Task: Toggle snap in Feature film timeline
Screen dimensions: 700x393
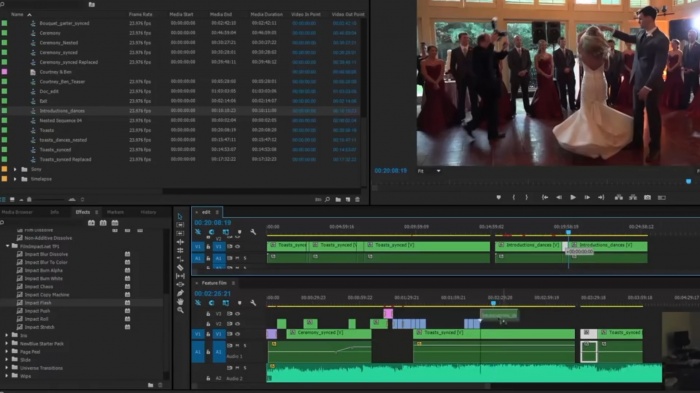Action: [212, 303]
